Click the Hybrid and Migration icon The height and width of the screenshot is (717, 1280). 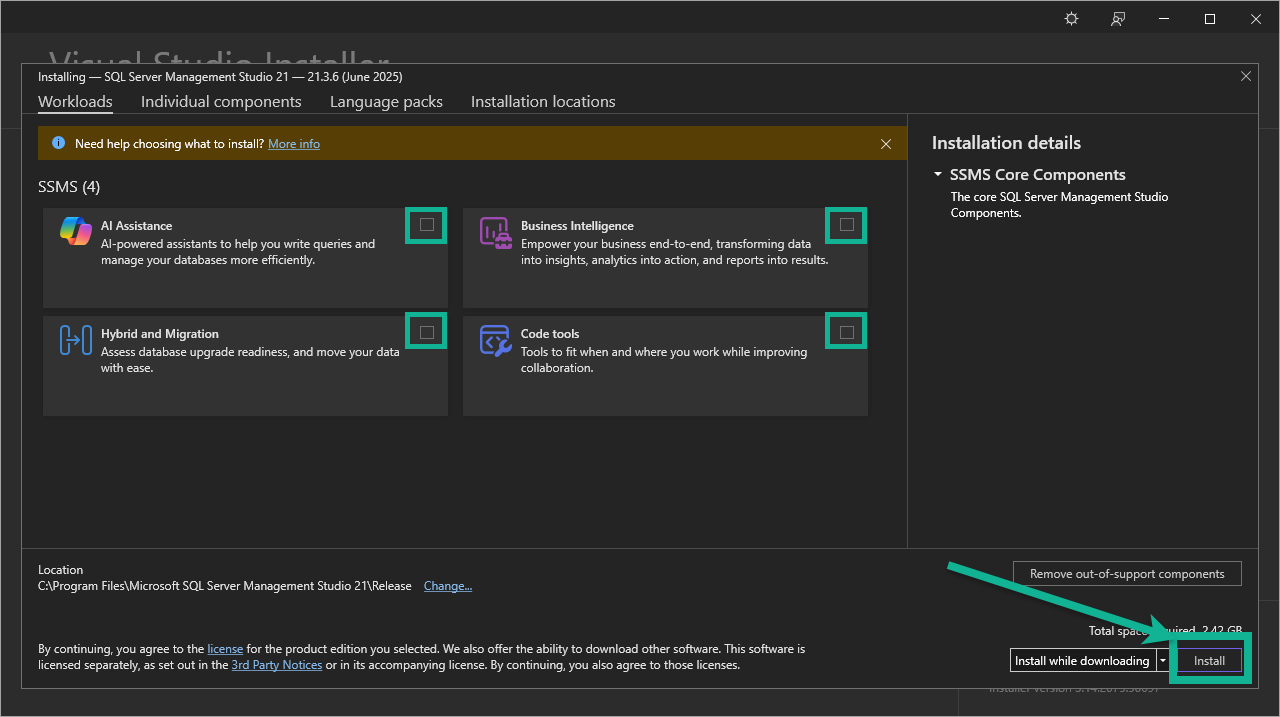point(76,340)
